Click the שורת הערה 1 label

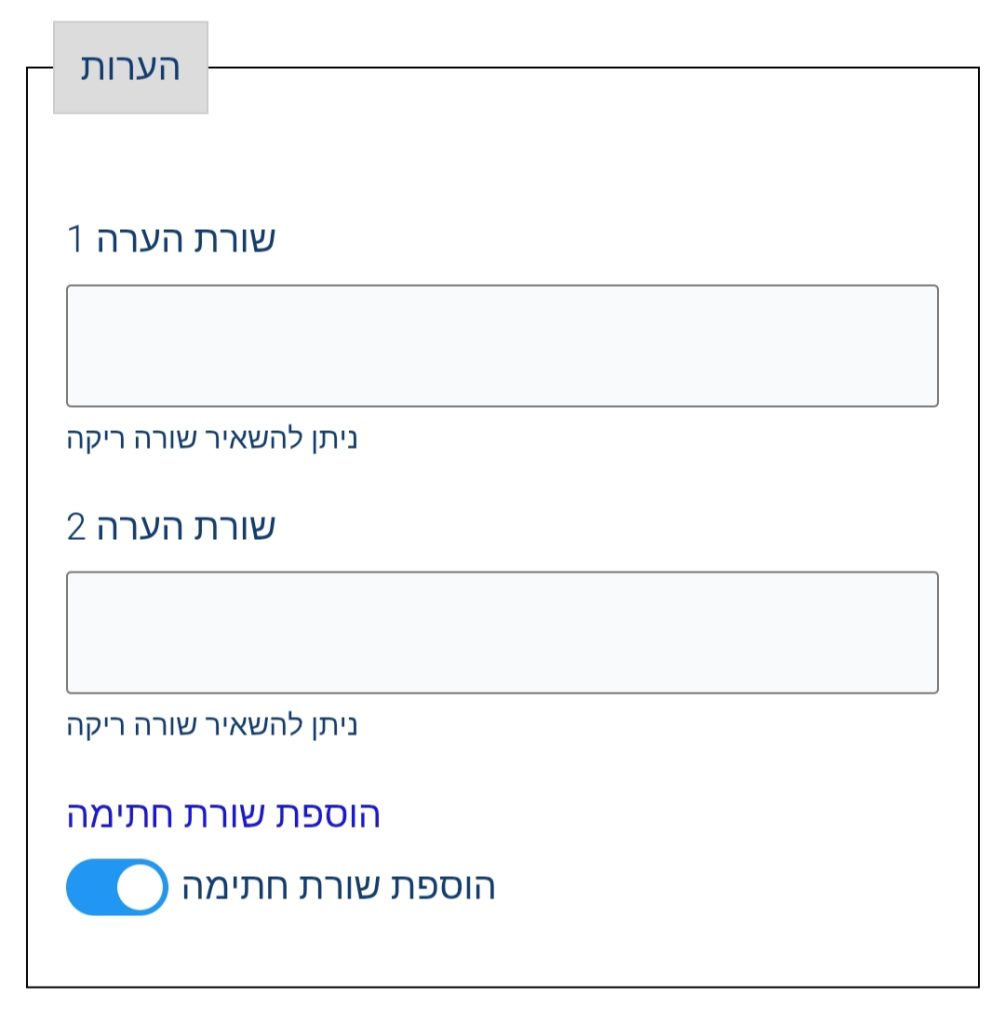[x=171, y=240]
